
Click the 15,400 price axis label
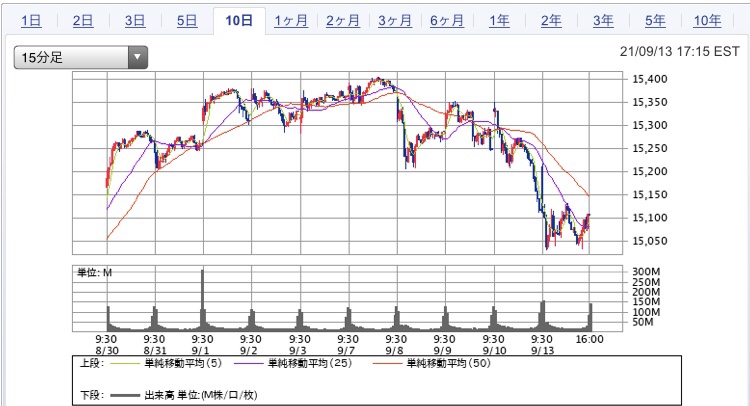coord(650,79)
